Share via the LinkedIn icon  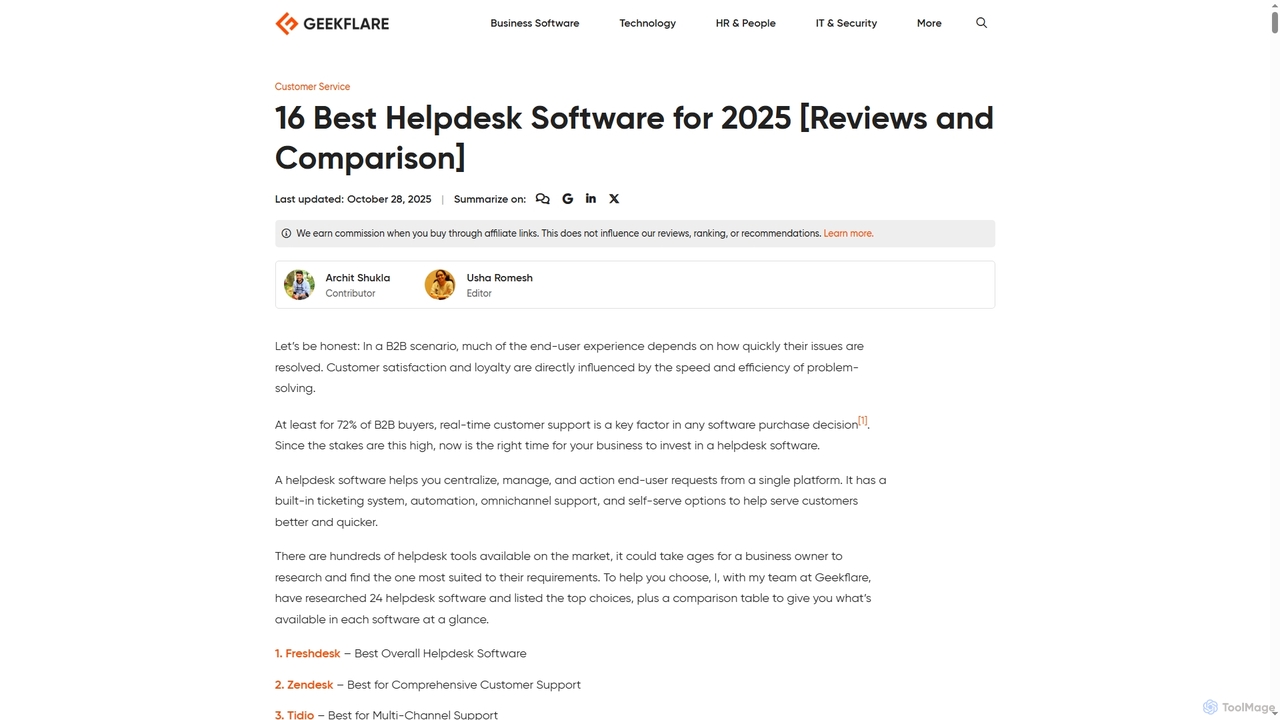click(x=591, y=199)
